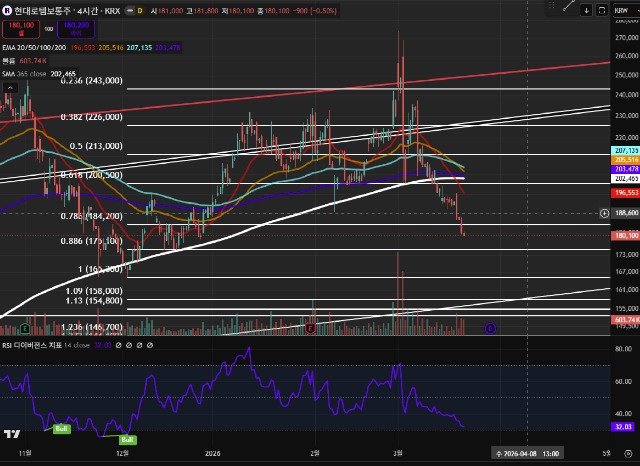The height and width of the screenshot is (466, 640).
Task: Click the down arrow button at top right
Action: coord(586,10)
